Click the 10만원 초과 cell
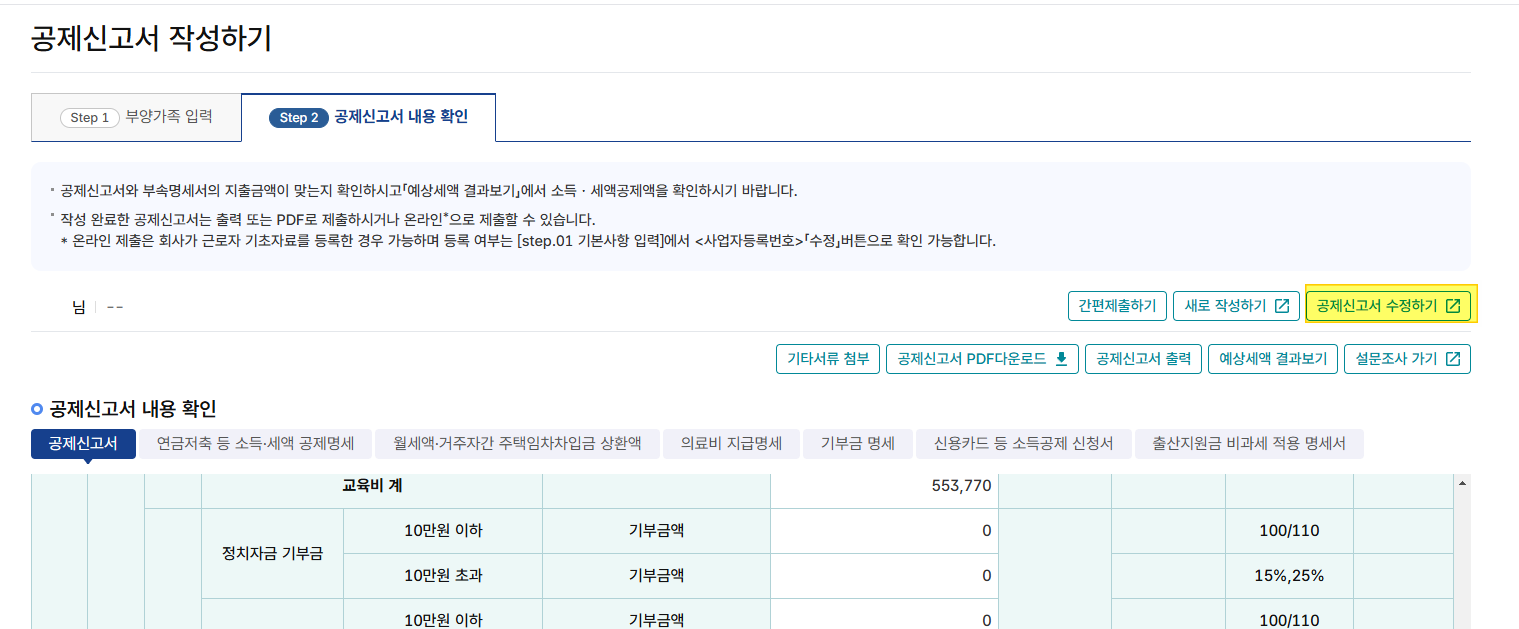Viewport: 1519px width, 629px height. [443, 576]
